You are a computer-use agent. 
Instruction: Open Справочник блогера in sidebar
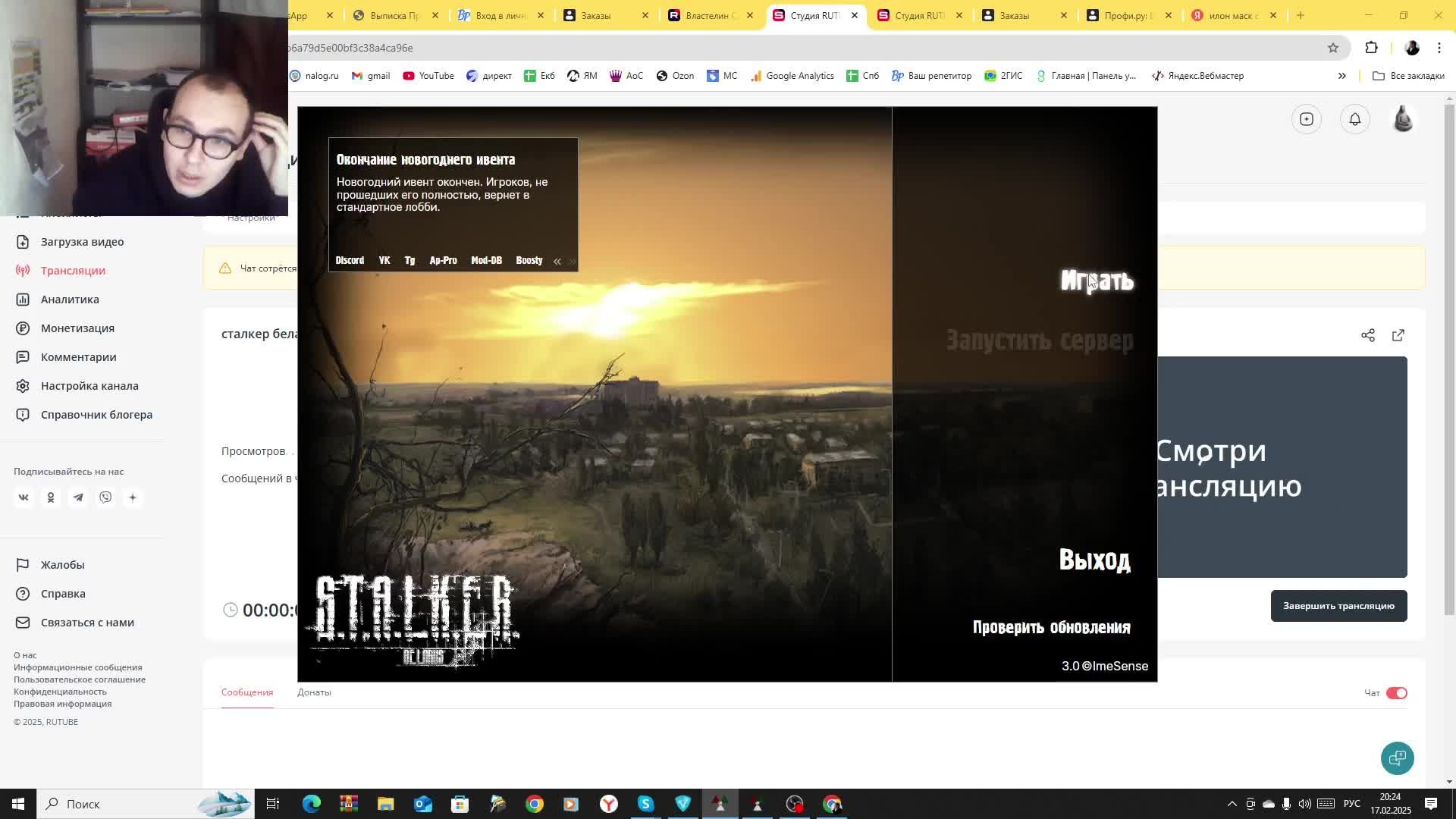[x=96, y=415]
